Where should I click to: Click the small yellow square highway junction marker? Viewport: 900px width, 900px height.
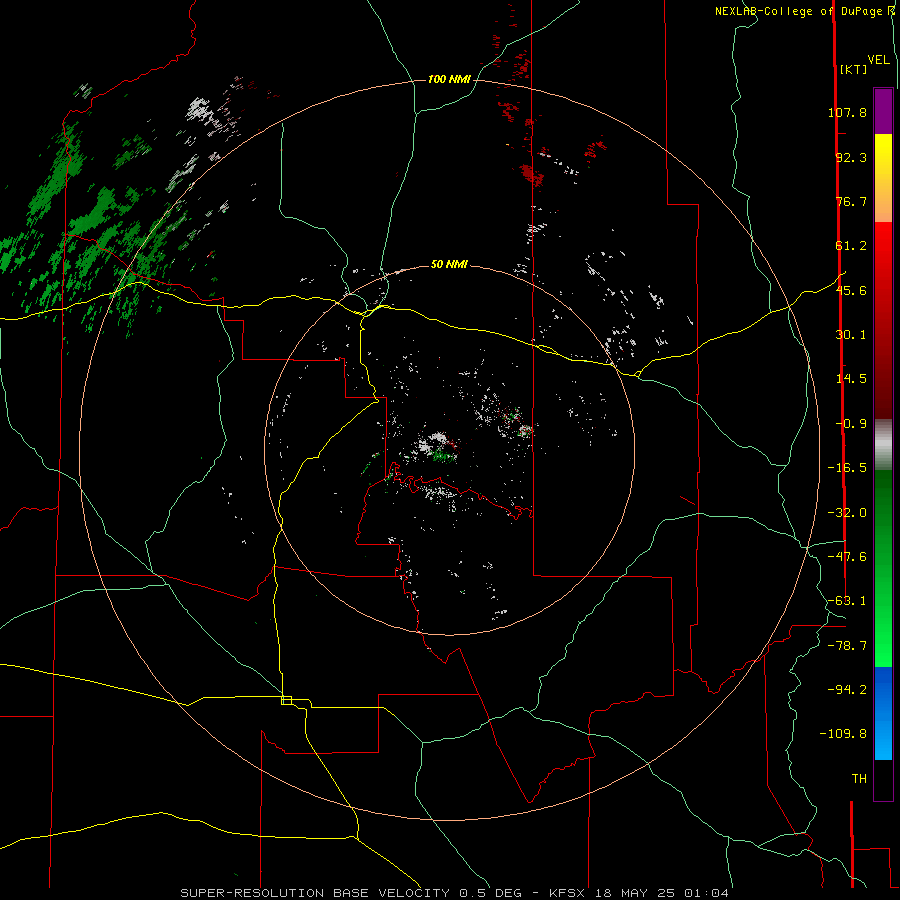click(x=286, y=700)
